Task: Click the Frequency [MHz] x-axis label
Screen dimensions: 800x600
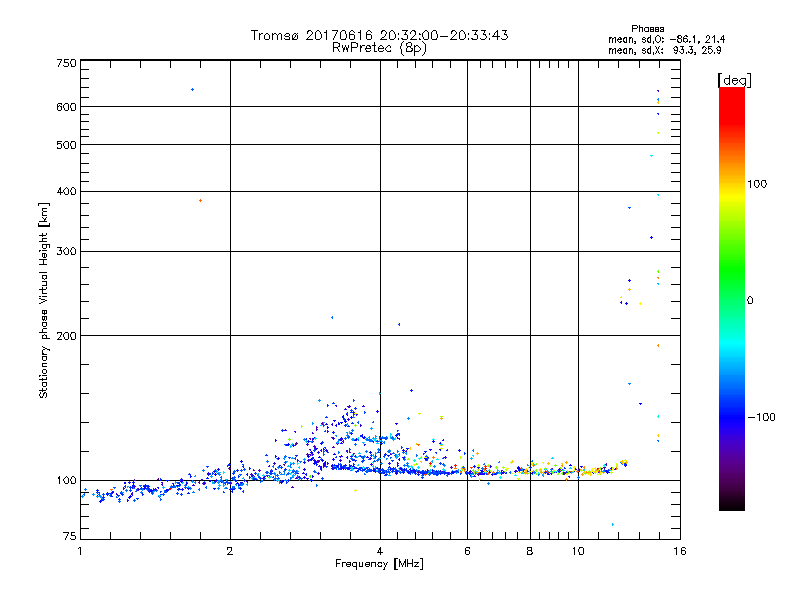Action: coord(379,565)
